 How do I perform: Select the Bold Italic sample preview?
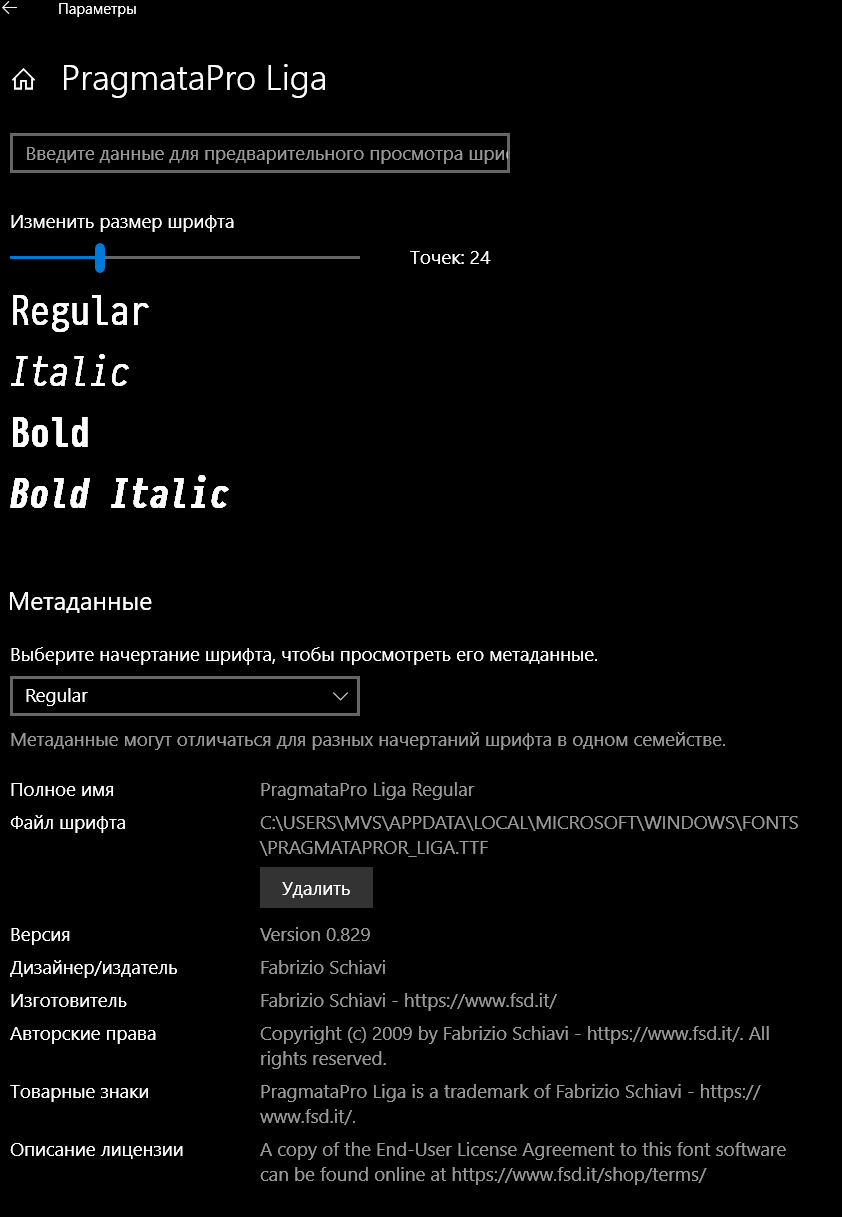[x=117, y=493]
